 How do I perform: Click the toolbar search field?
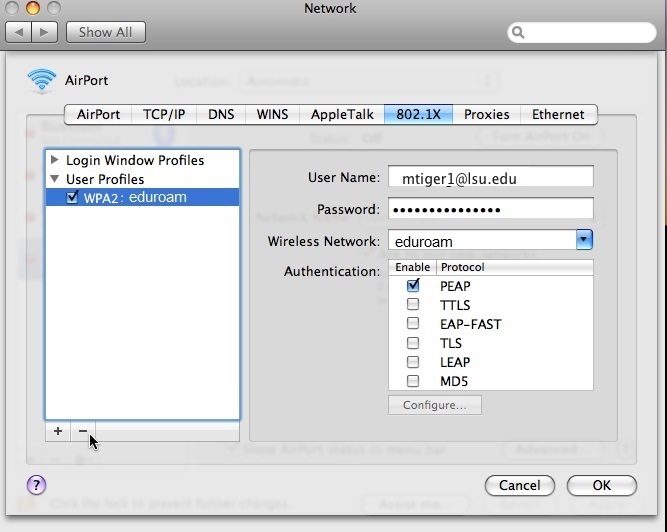[581, 32]
